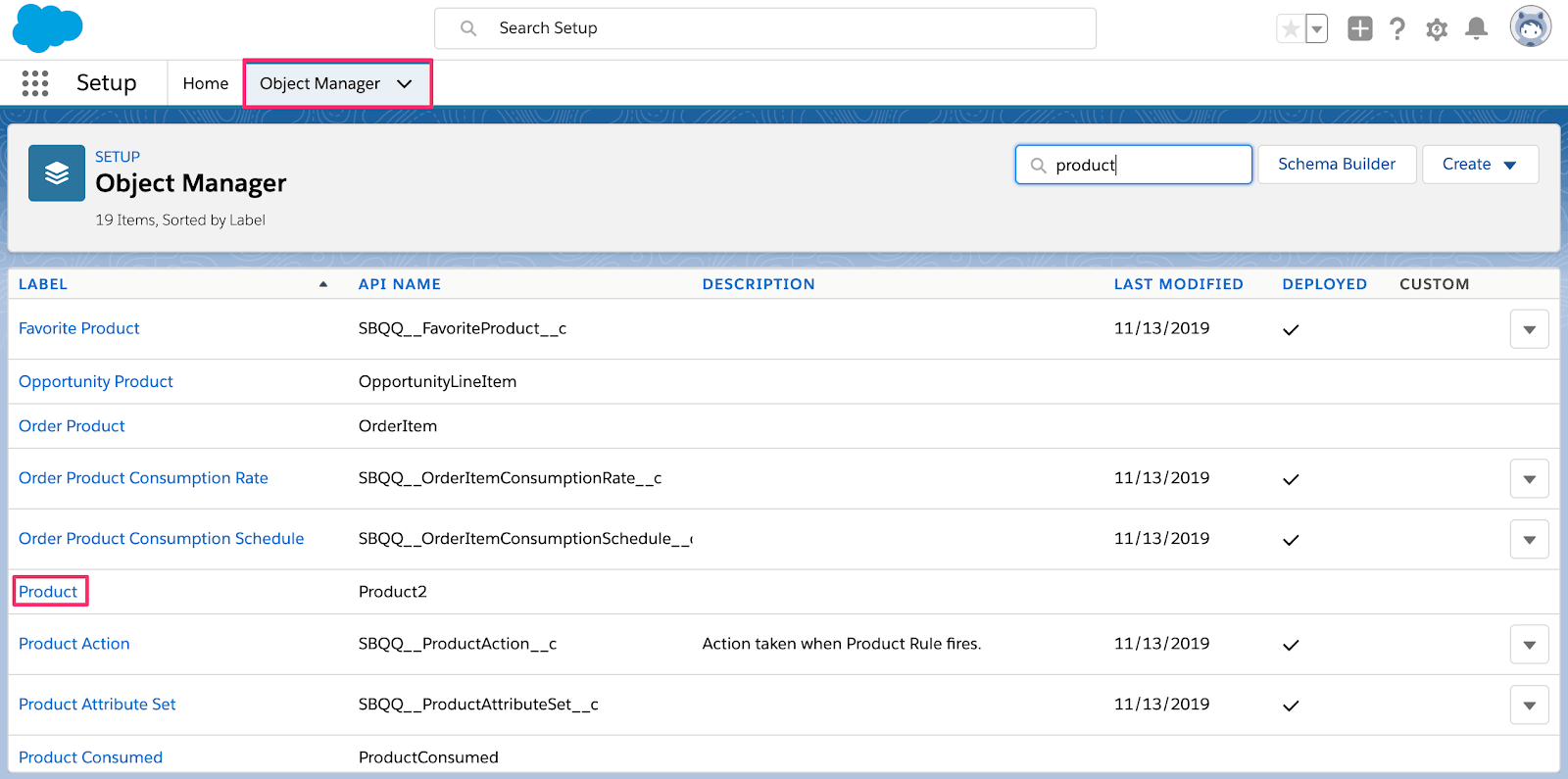The image size is (1568, 779).
Task: Open Order Product Consumption Rate object
Action: point(143,478)
